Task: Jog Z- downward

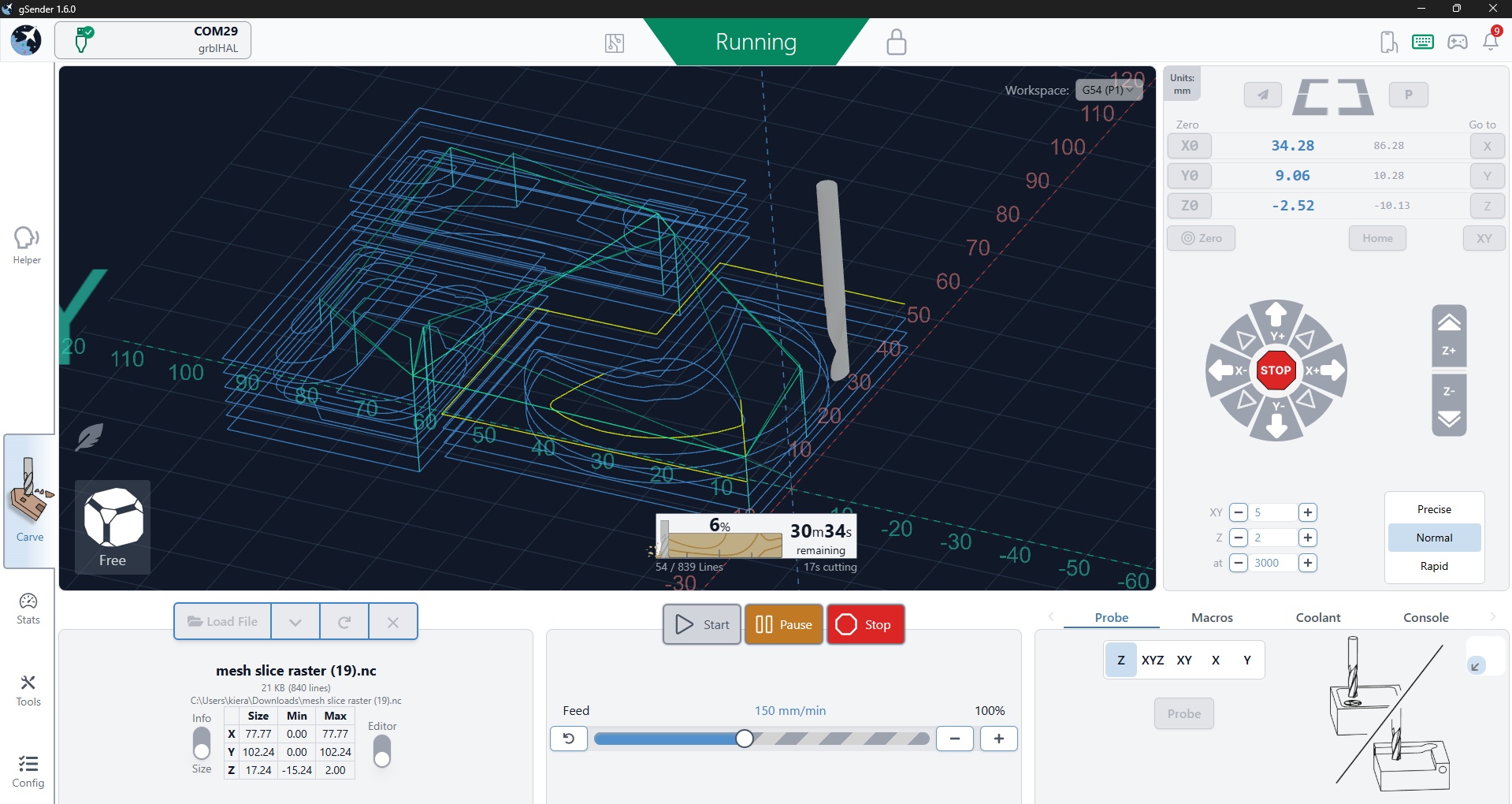Action: pyautogui.click(x=1449, y=404)
